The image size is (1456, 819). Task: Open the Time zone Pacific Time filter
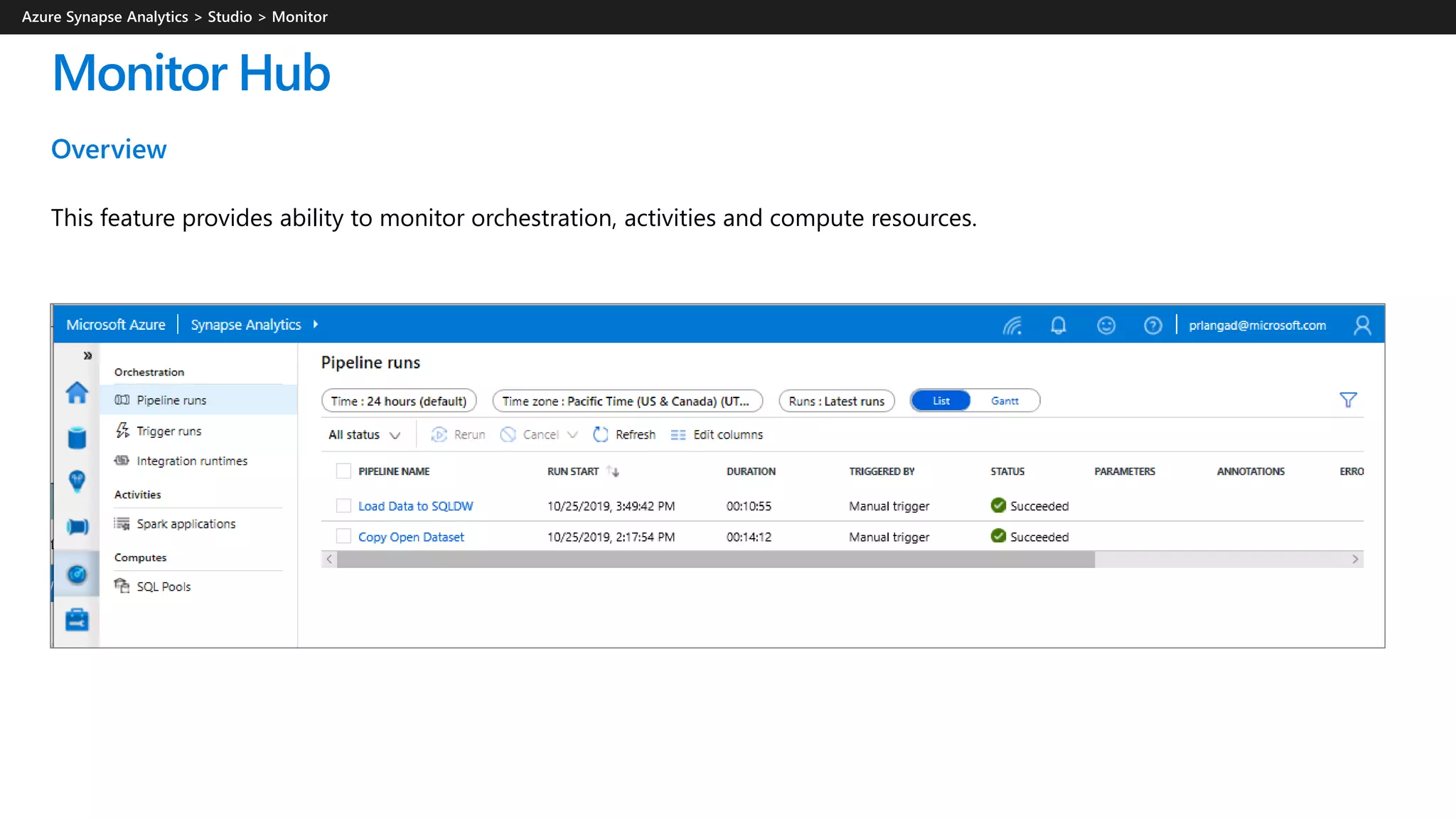[627, 401]
